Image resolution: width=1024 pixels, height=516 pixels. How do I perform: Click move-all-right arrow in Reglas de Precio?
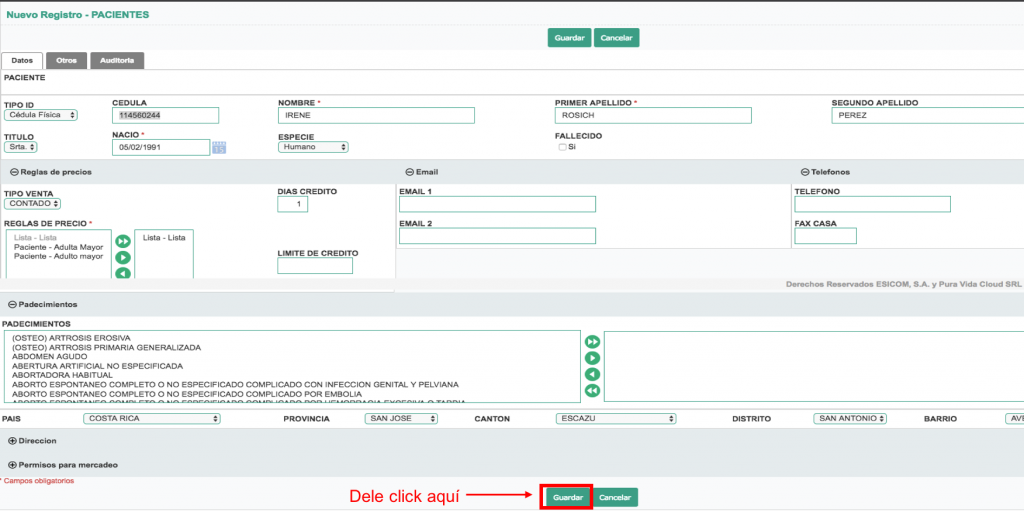pos(123,241)
